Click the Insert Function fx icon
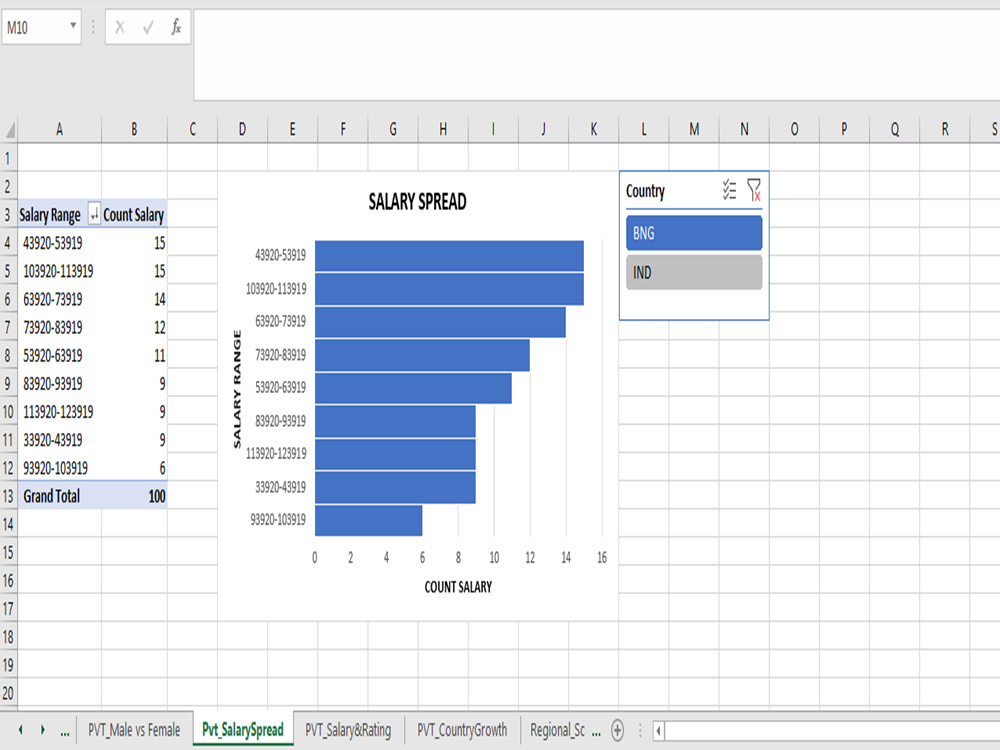 (x=176, y=27)
